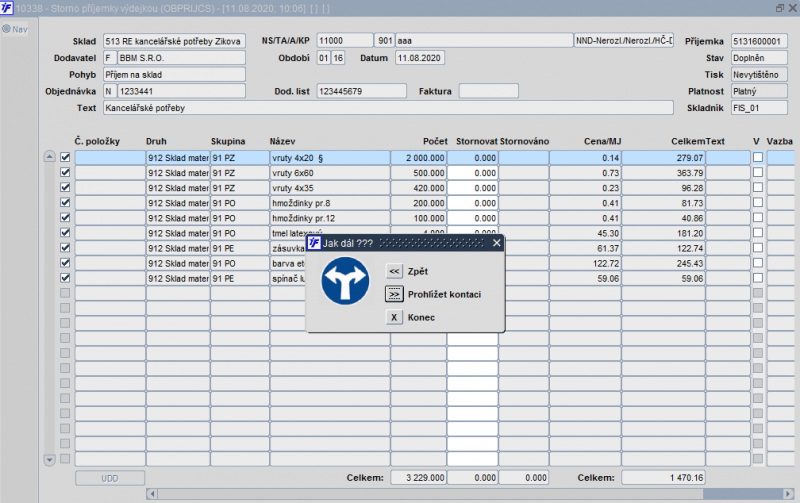Click the Počet cell 2 000.000

coord(418,158)
